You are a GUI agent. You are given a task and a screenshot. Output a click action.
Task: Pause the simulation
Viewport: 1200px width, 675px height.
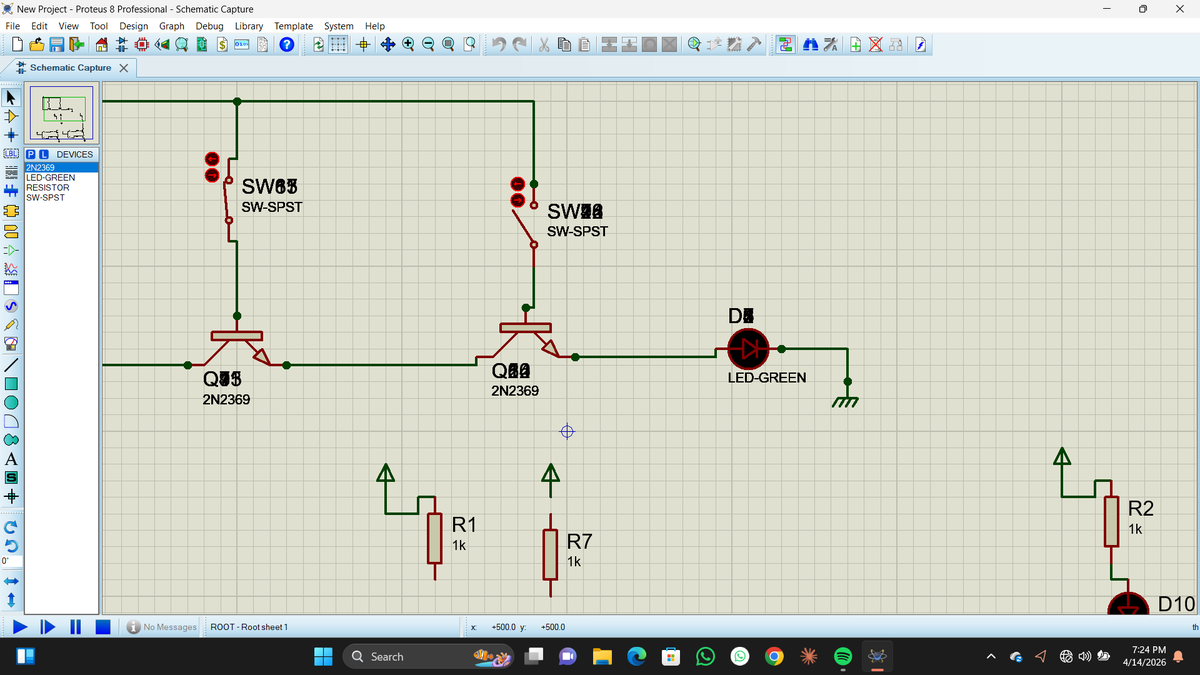(x=75, y=628)
